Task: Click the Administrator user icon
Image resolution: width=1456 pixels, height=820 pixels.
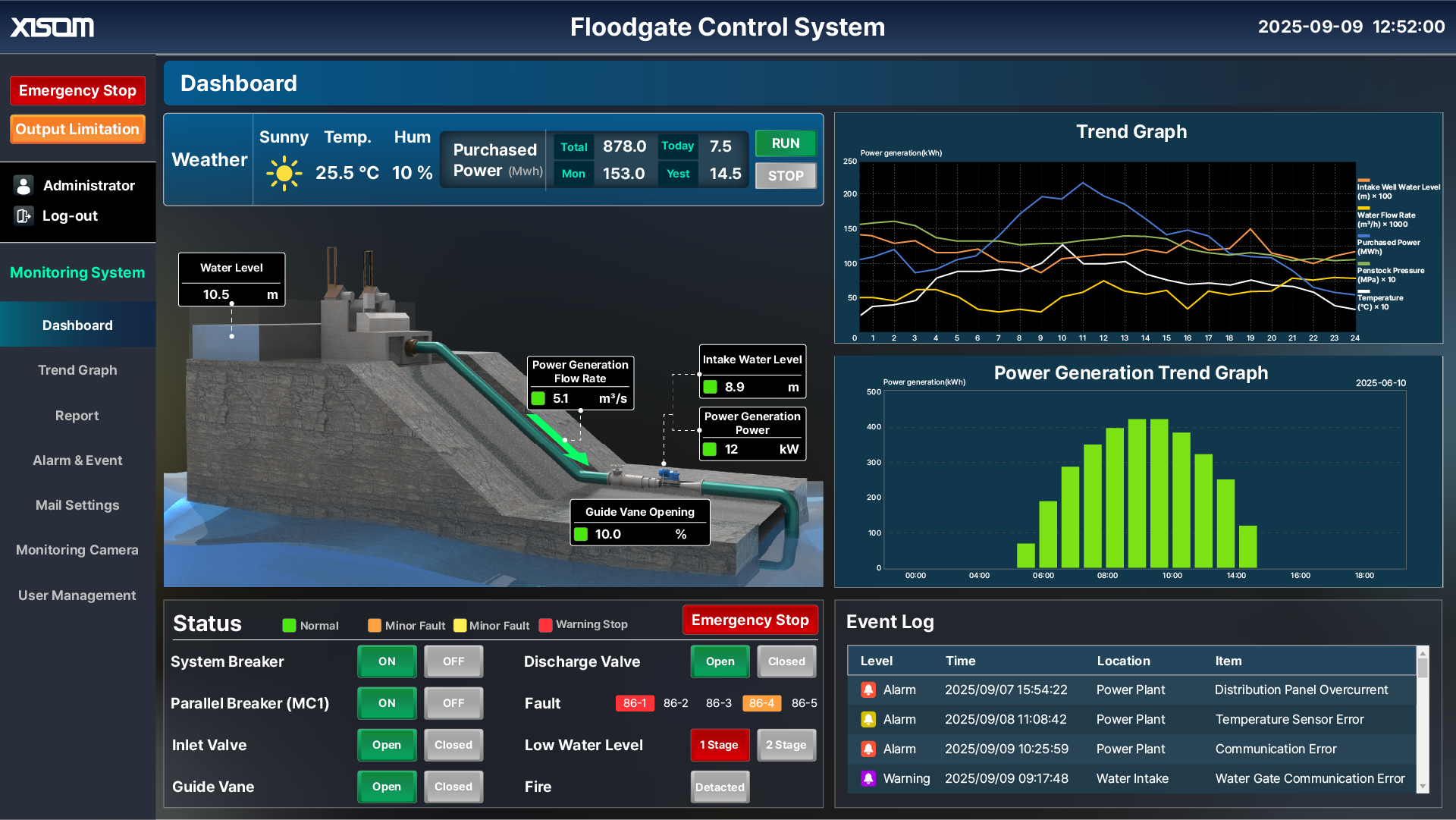Action: [x=24, y=186]
